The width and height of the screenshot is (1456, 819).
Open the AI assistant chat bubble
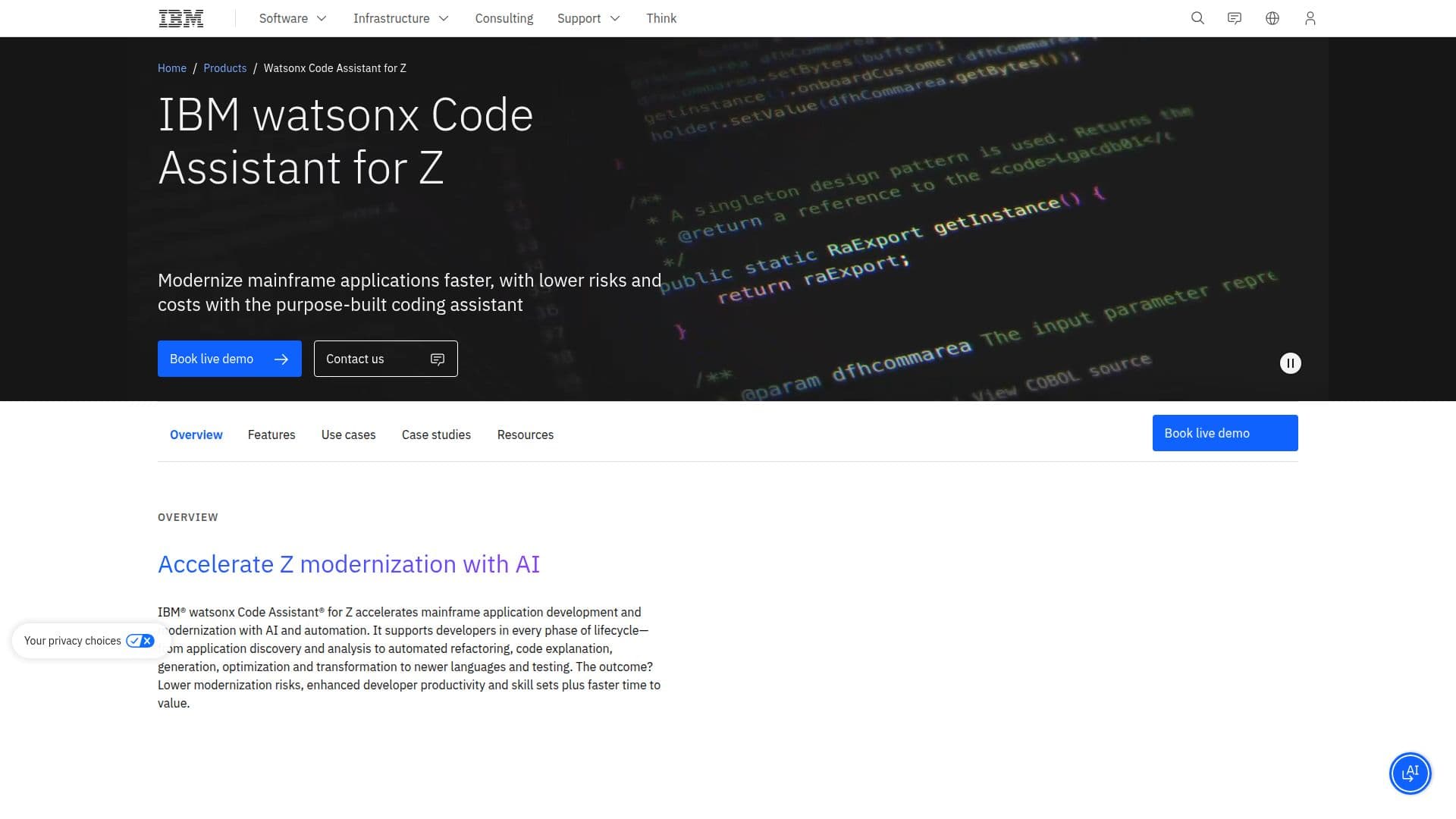point(1410,773)
